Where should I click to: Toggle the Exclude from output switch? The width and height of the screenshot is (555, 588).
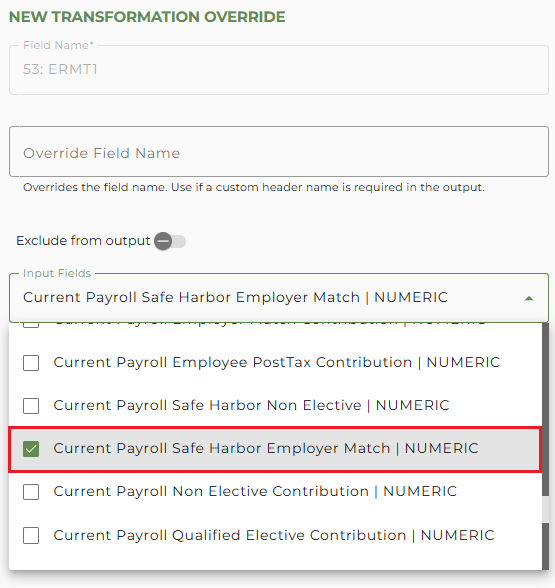point(170,241)
